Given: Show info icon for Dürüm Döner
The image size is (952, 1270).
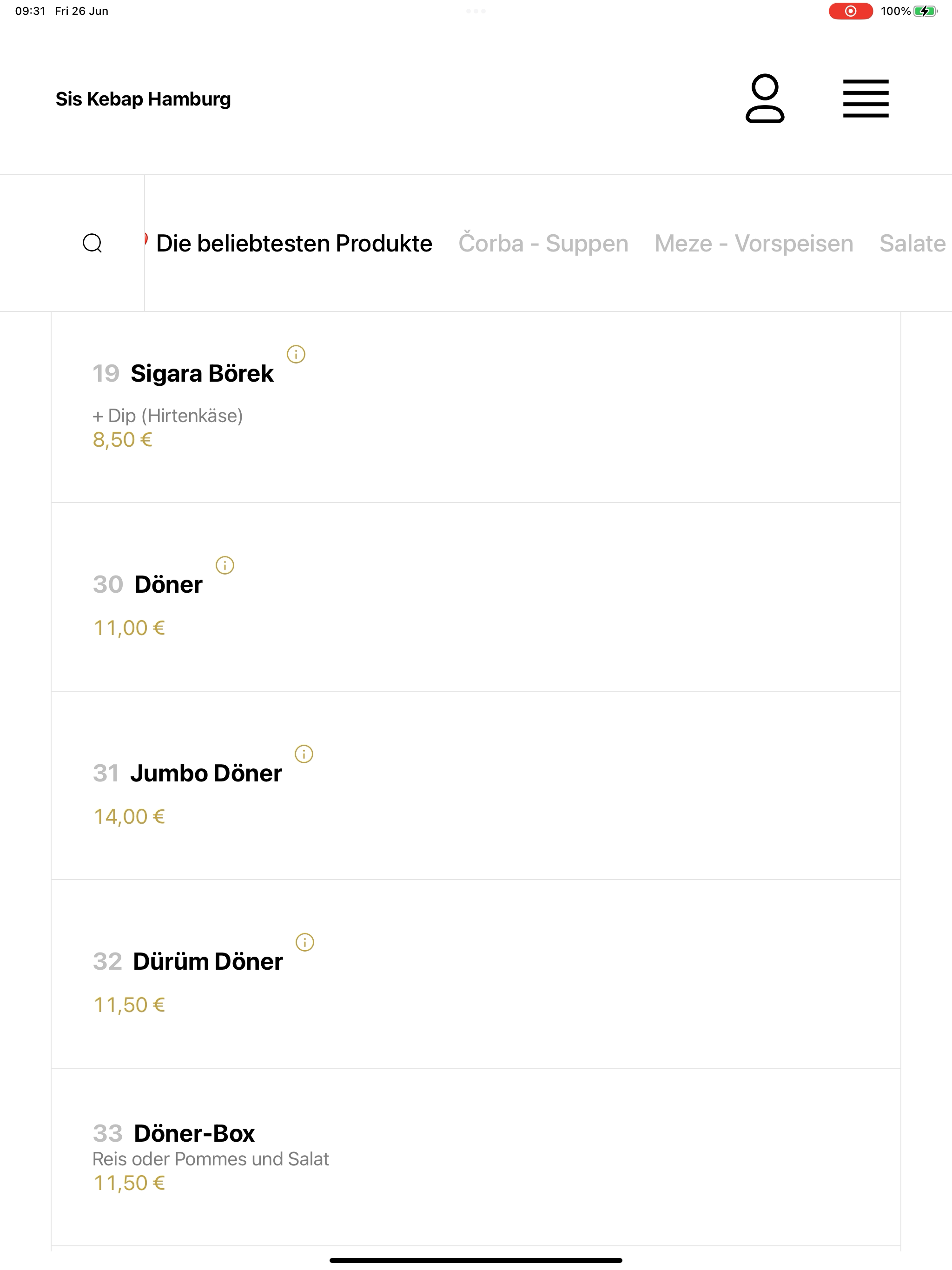Looking at the screenshot, I should point(304,942).
